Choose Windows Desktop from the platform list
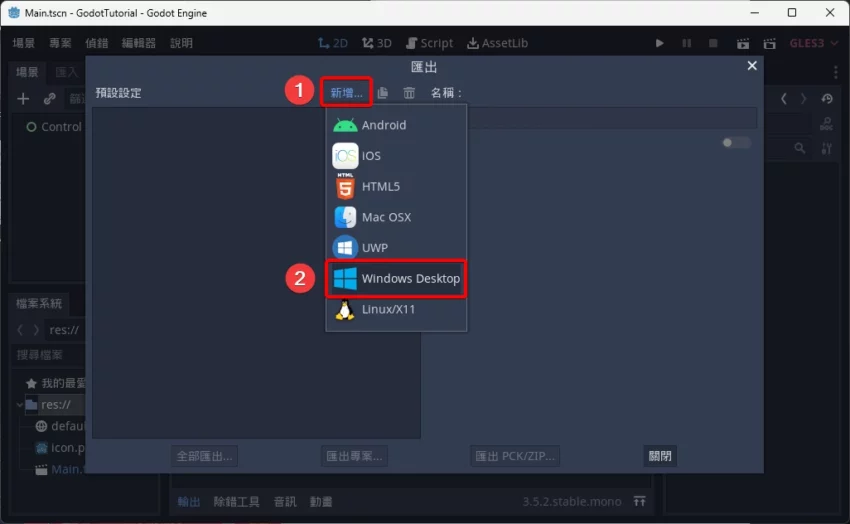This screenshot has height=524, width=850. [396, 279]
